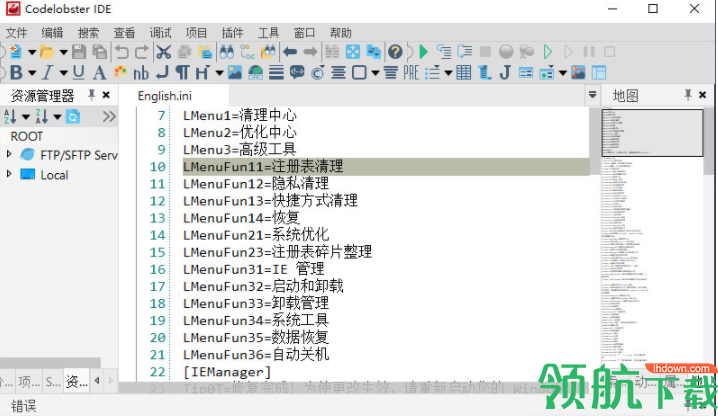Screen dimensions: 718x416
Task: Open the Heading level dropdown arrow
Action: (219, 73)
